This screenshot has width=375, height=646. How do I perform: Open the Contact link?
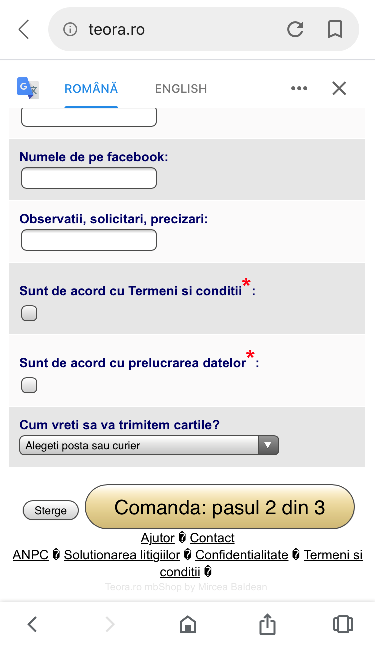(x=212, y=538)
